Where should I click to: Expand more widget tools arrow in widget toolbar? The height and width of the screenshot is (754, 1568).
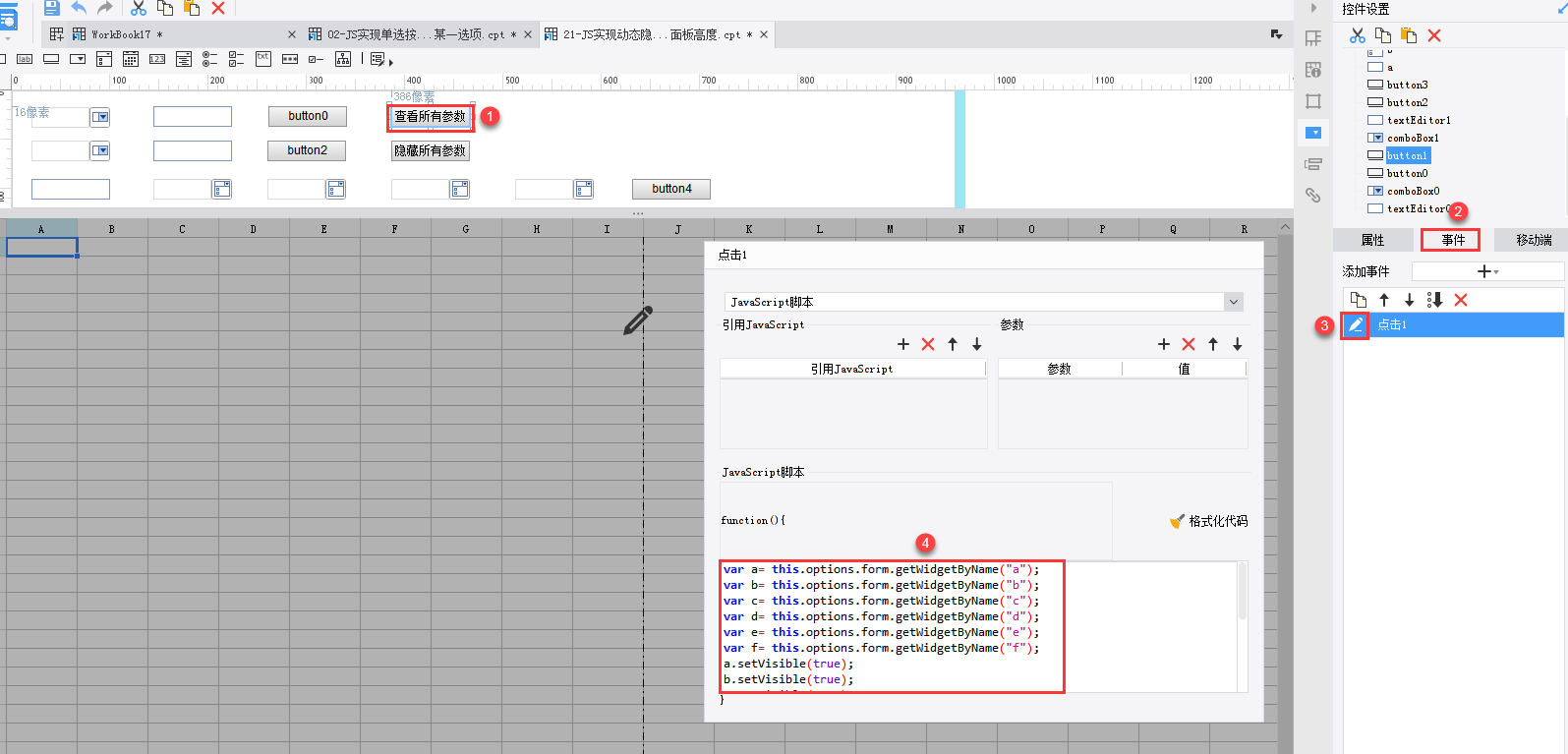[391, 63]
